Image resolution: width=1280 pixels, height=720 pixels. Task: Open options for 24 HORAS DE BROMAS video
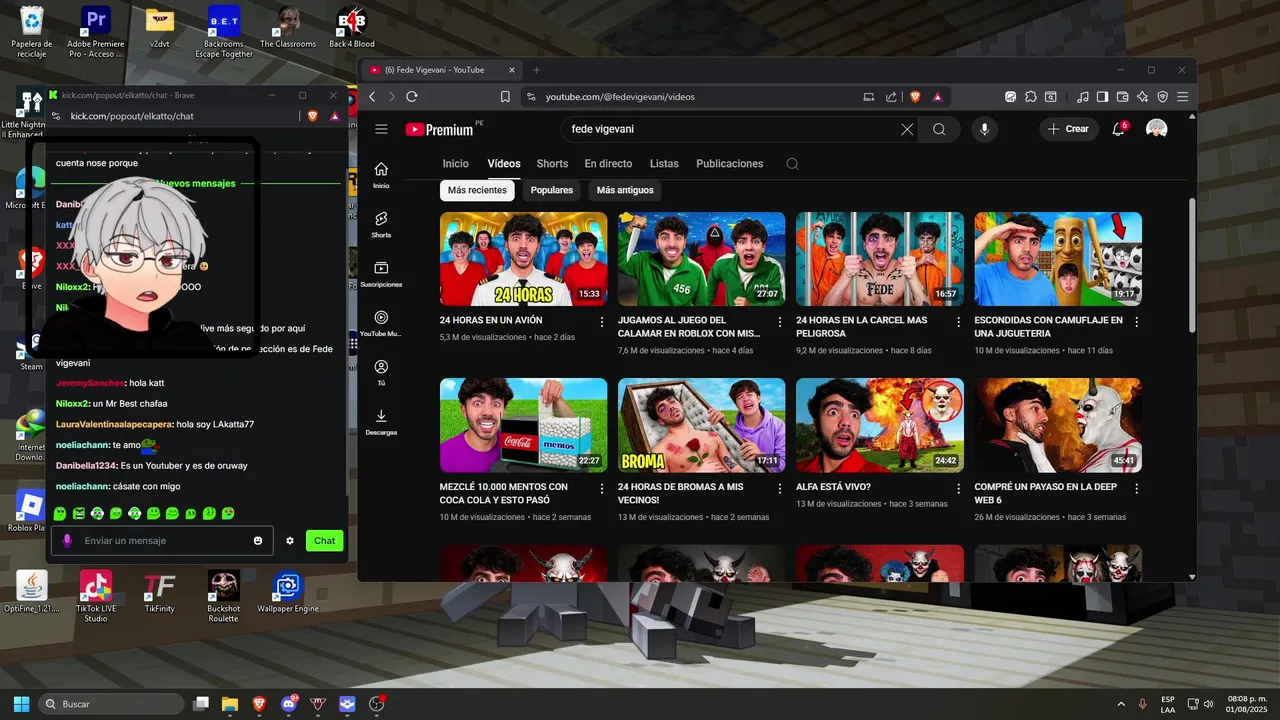pos(780,488)
